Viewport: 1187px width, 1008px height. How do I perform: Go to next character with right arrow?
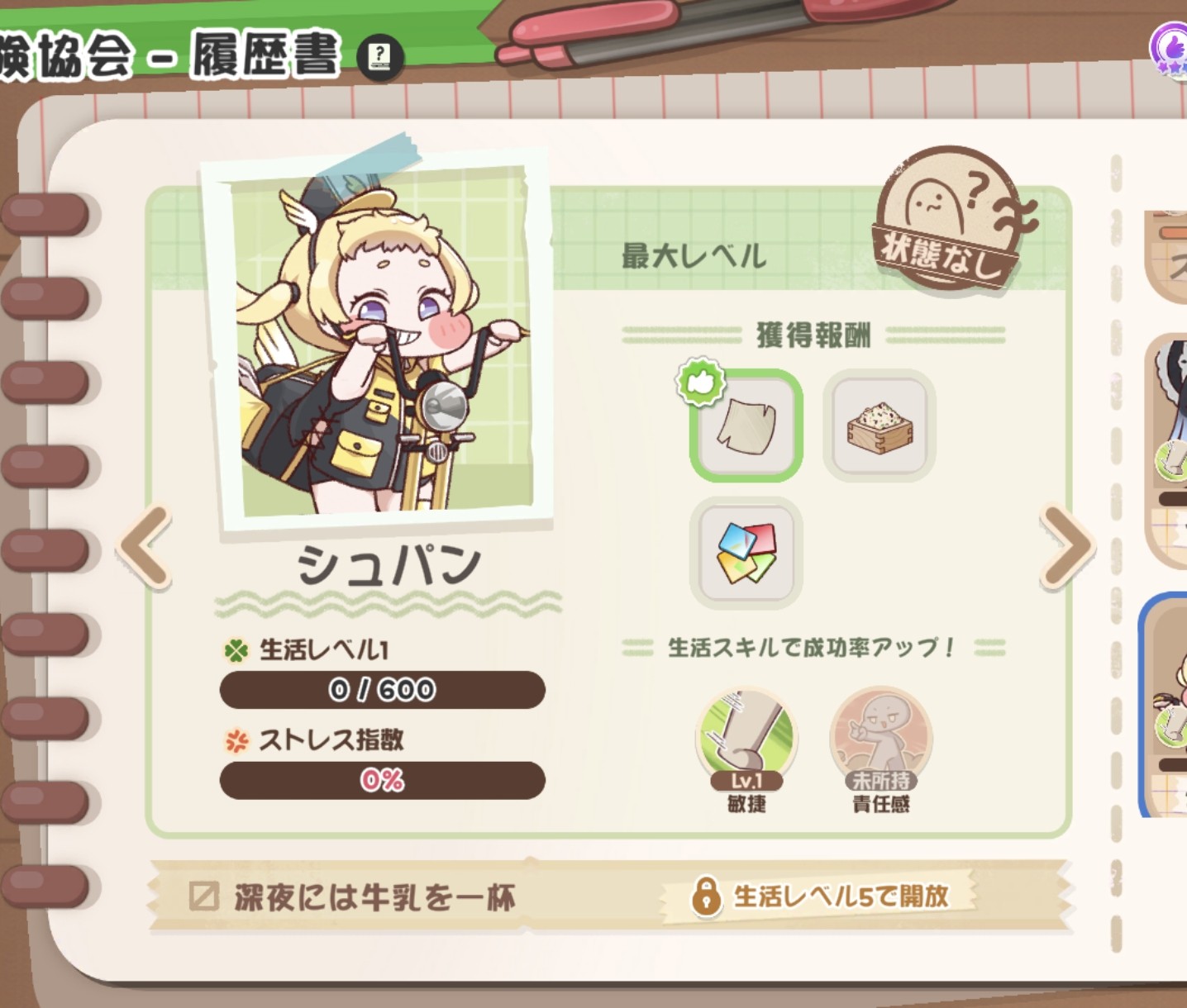tap(1067, 547)
